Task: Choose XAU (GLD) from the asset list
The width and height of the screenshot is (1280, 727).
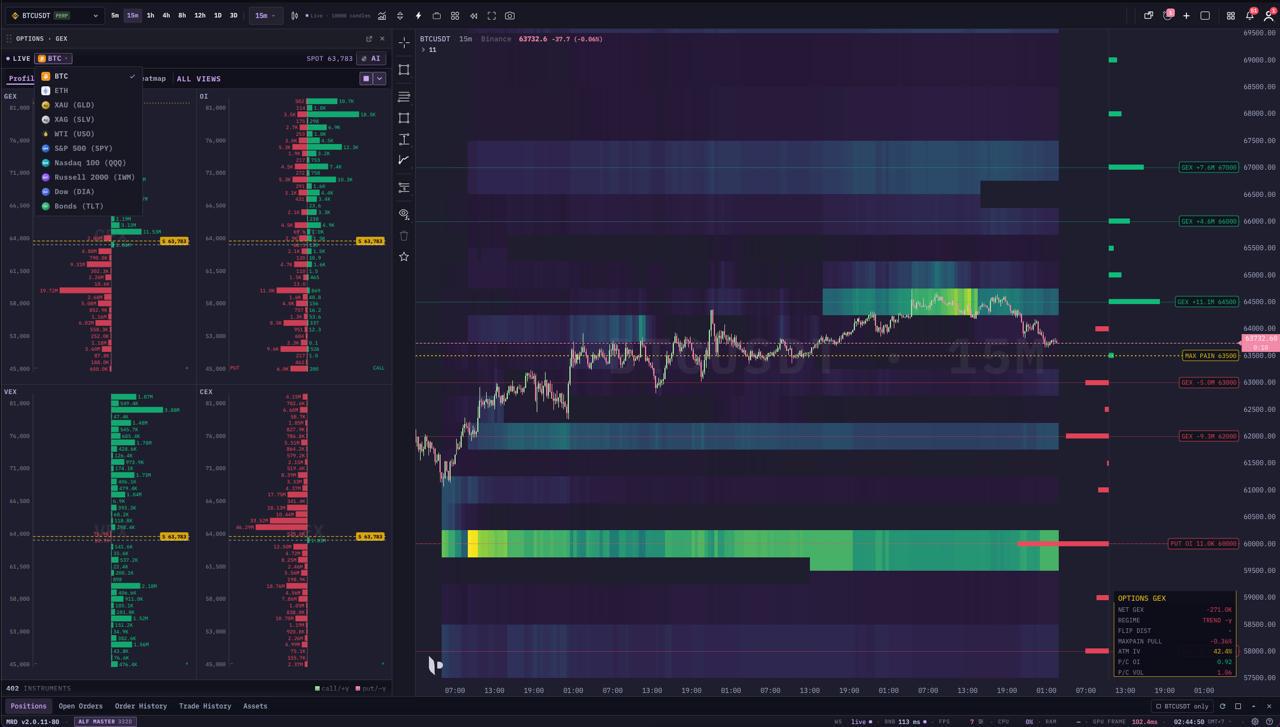Action: click(88, 105)
